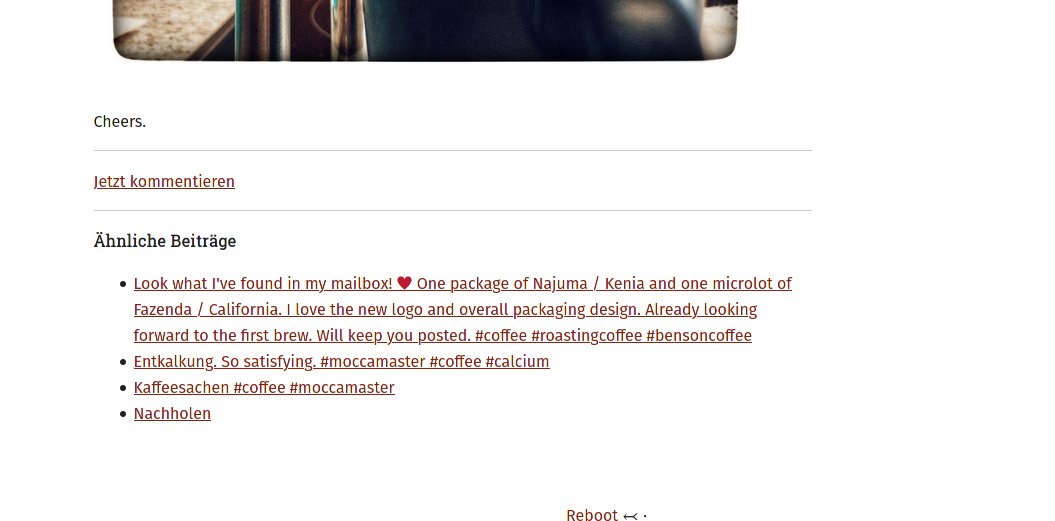Click the #roastingcoffee hashtag text

586,336
